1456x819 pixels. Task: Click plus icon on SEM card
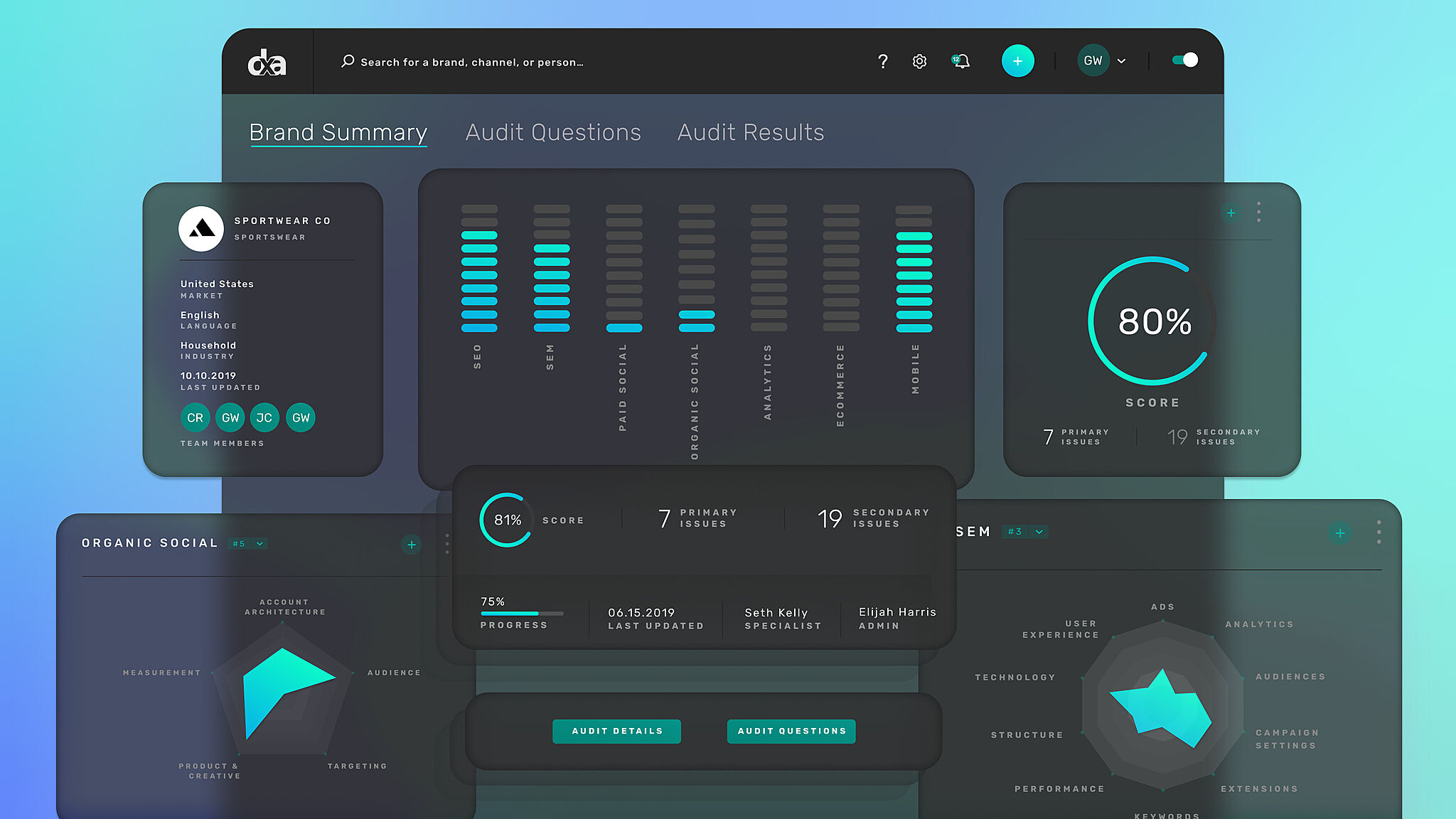1340,532
